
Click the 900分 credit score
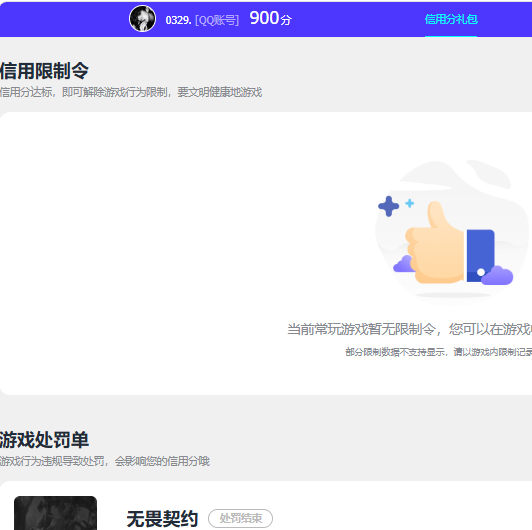tap(270, 18)
